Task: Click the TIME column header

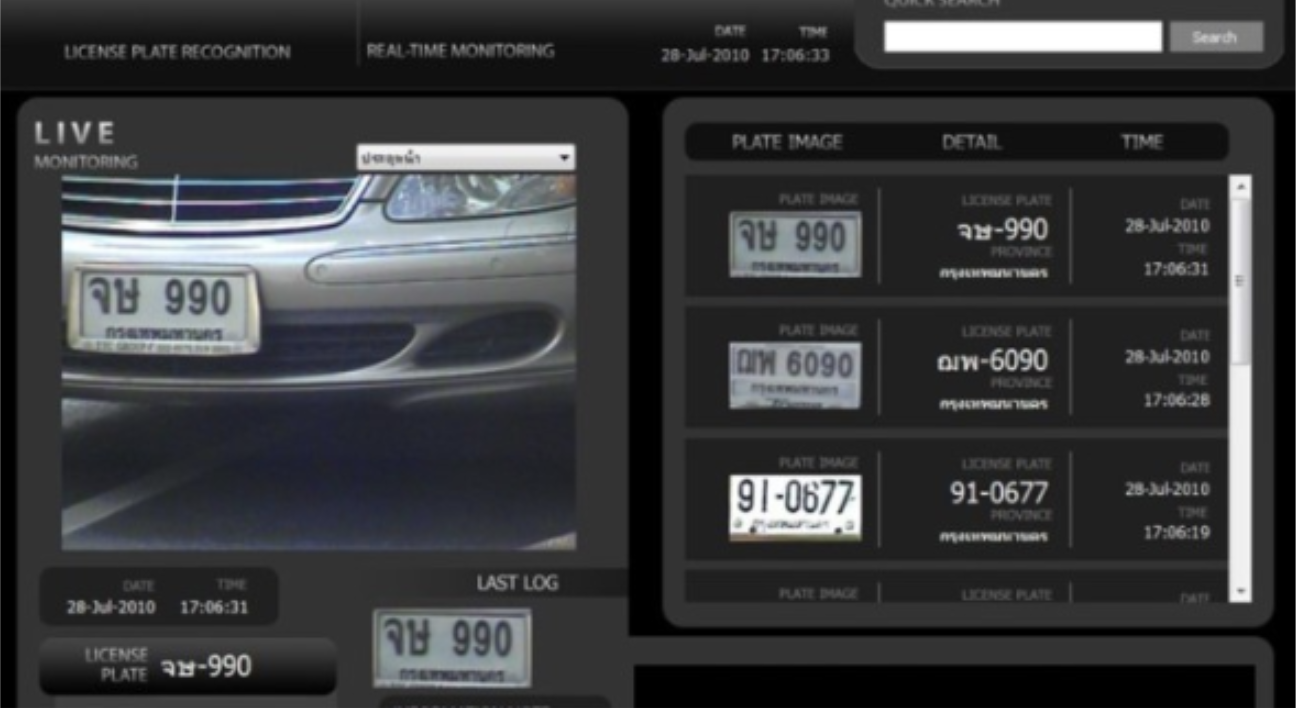Action: click(x=1141, y=142)
